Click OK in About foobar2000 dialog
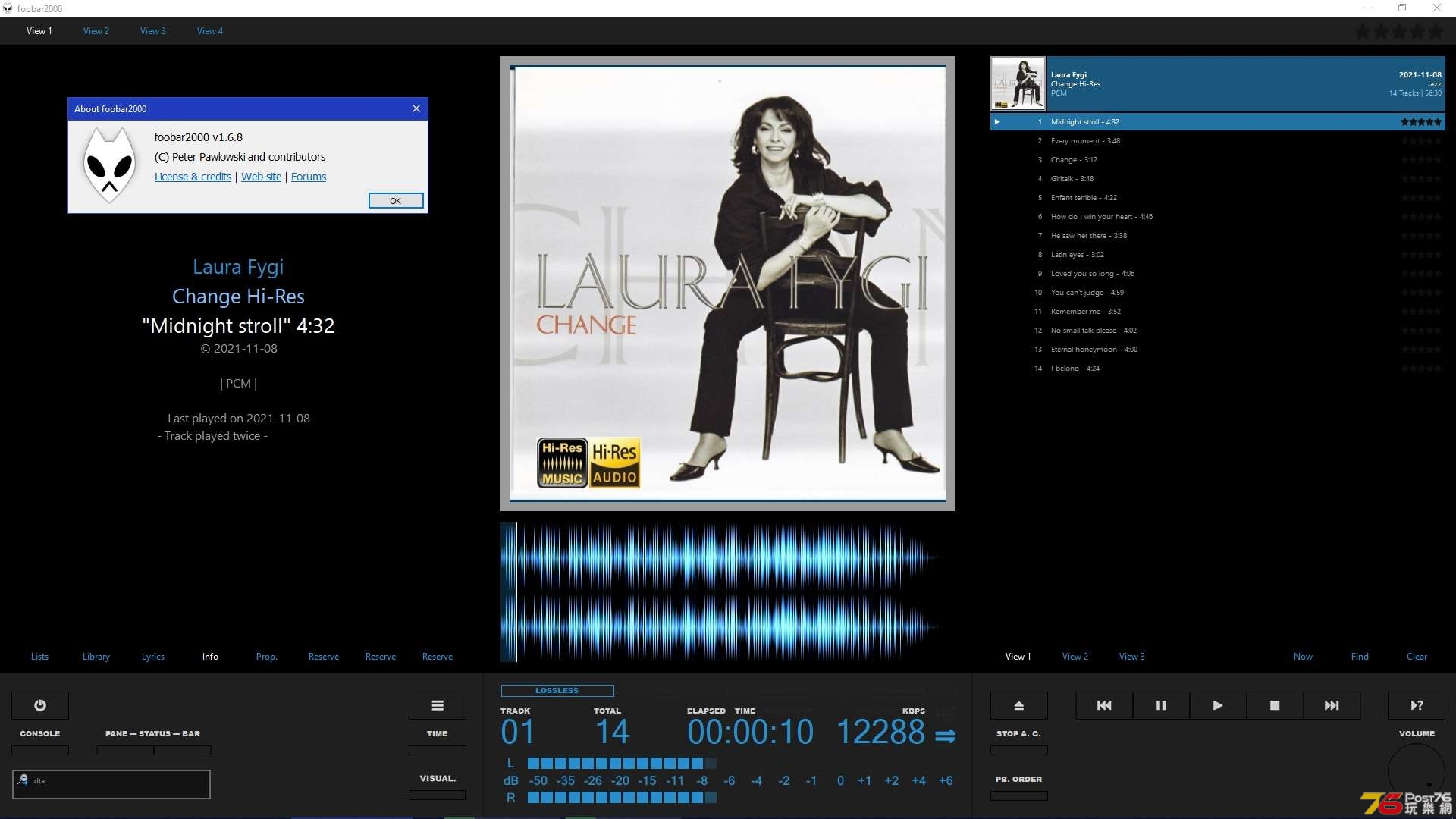 [x=396, y=201]
